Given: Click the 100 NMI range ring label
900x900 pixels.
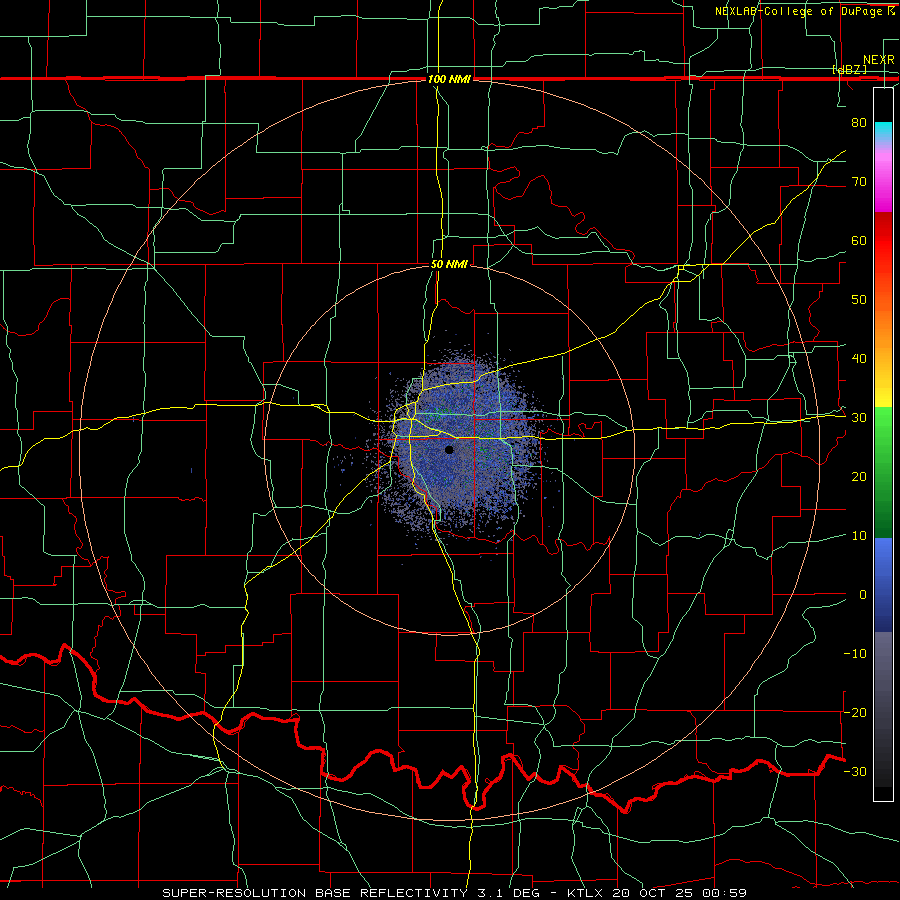Looking at the screenshot, I should click(449, 79).
